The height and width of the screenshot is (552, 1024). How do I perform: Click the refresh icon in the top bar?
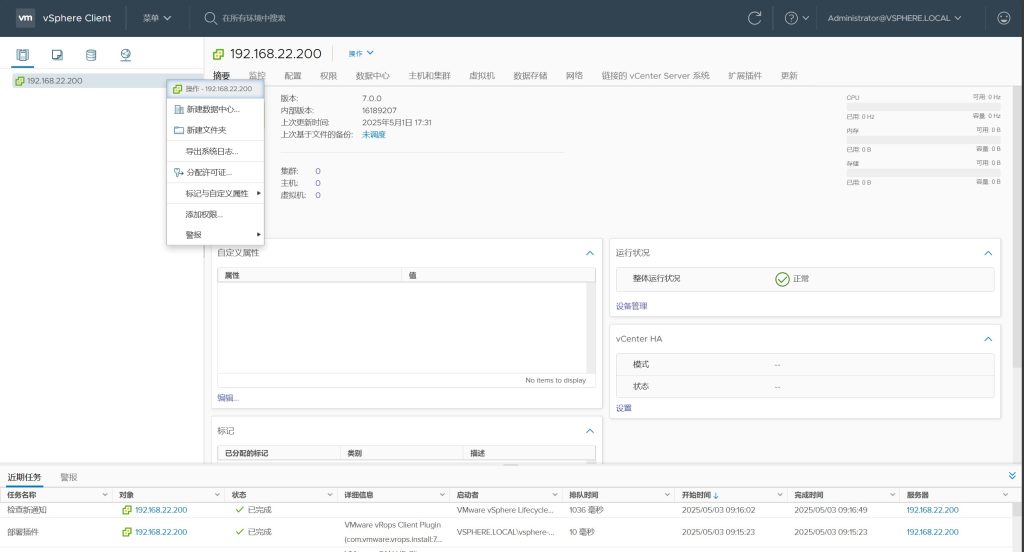[754, 18]
